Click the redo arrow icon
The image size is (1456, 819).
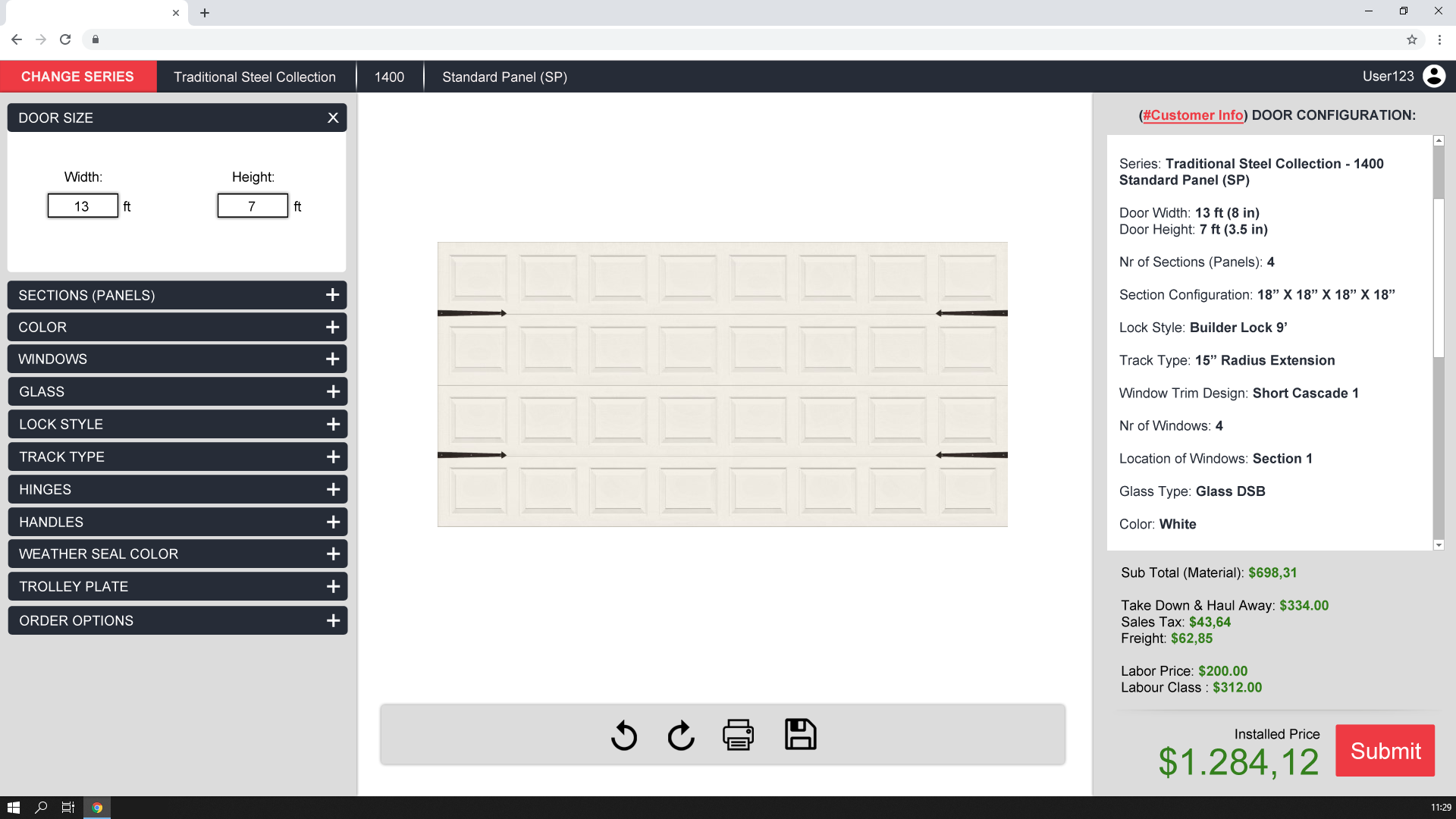pyautogui.click(x=681, y=735)
